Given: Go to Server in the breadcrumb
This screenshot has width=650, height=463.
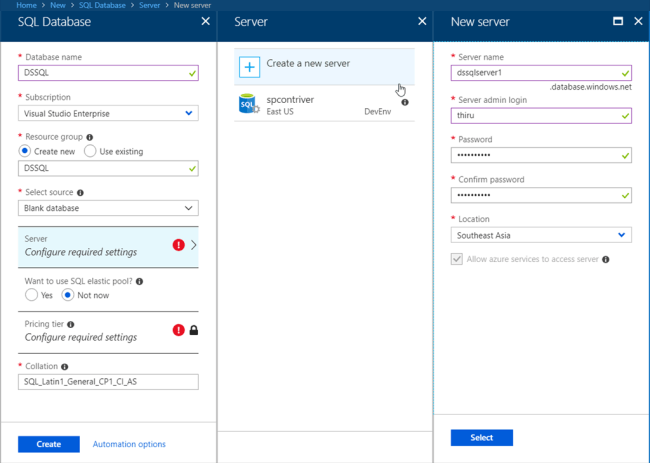Looking at the screenshot, I should click(x=149, y=5).
